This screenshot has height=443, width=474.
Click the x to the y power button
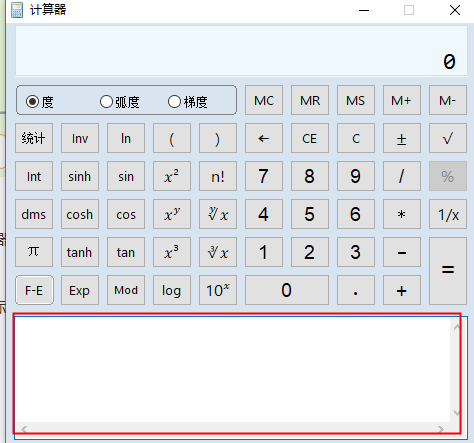[172, 214]
